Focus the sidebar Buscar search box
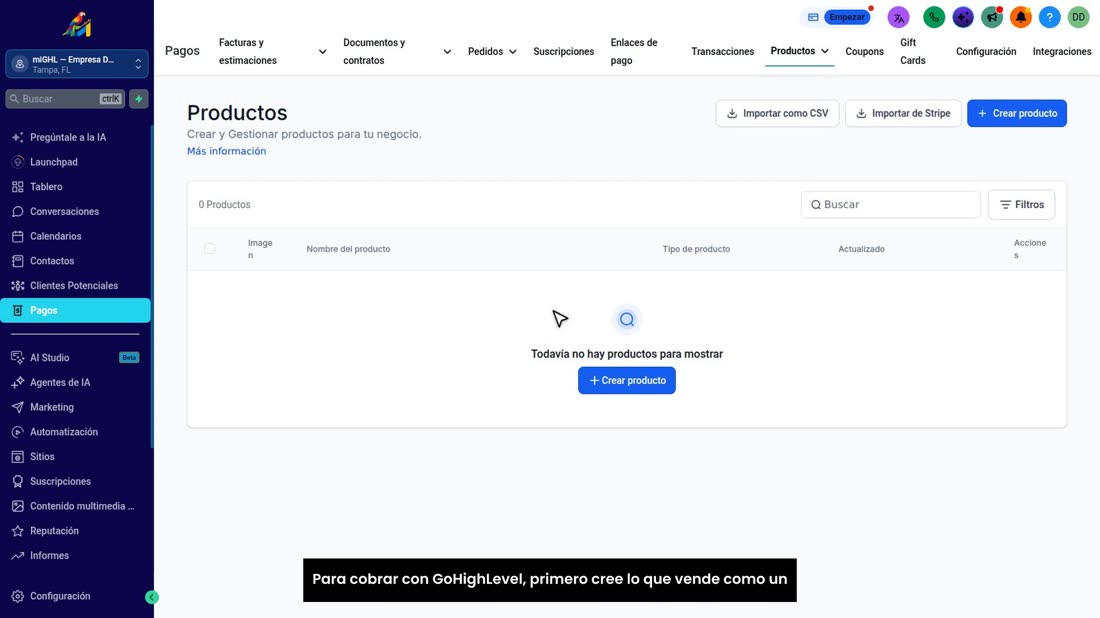This screenshot has width=1100, height=618. tap(65, 99)
